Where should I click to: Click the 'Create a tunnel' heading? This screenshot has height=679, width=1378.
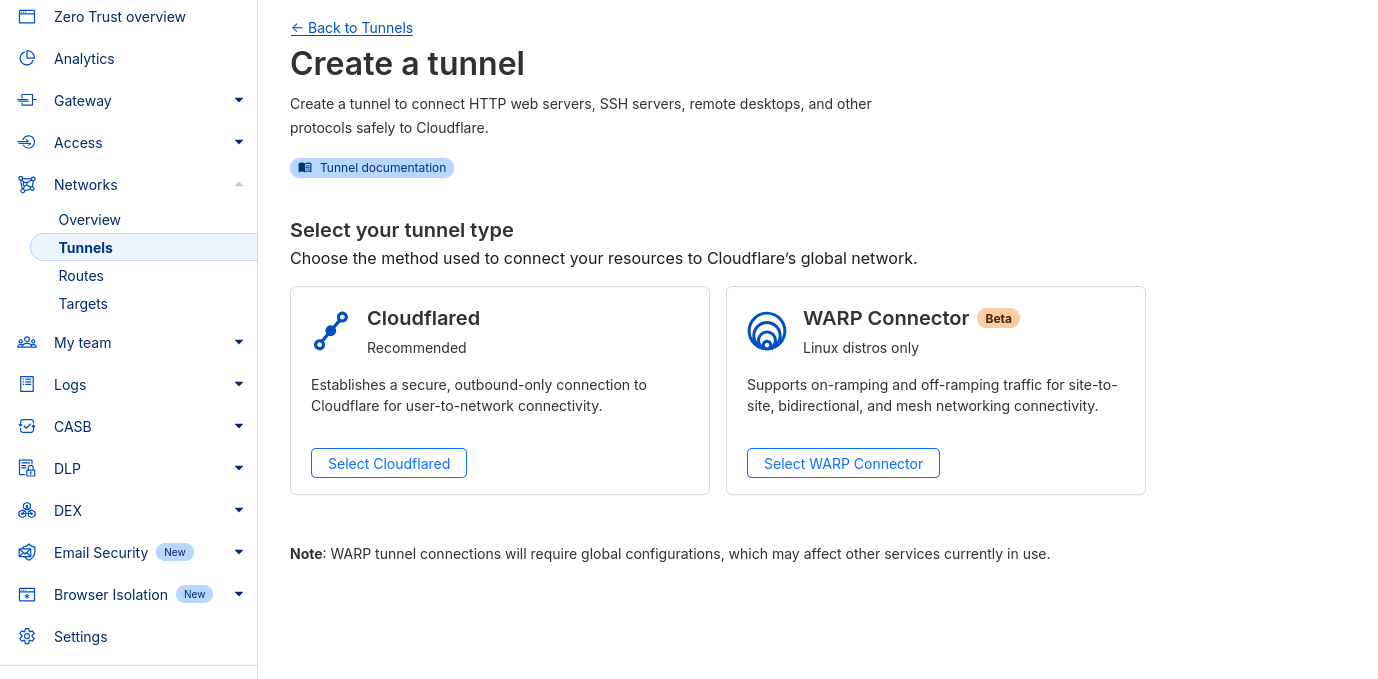pos(407,64)
